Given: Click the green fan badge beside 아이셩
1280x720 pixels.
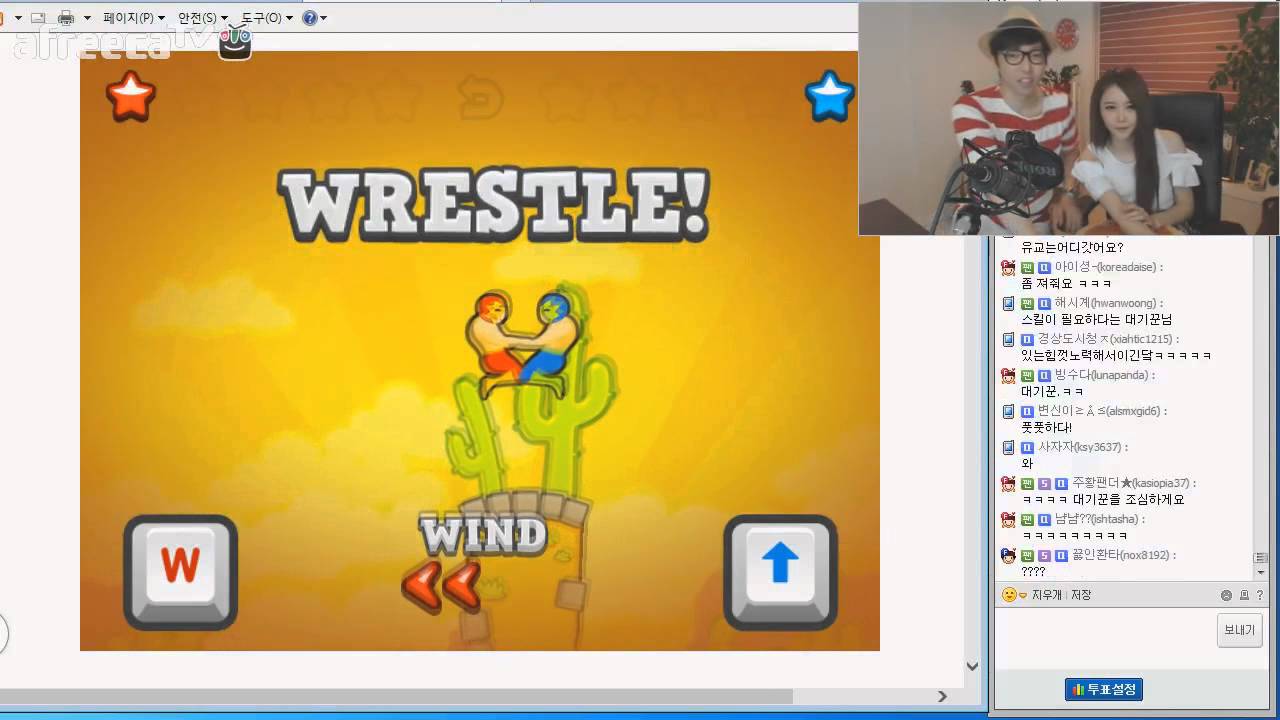Looking at the screenshot, I should pyautogui.click(x=1027, y=268).
